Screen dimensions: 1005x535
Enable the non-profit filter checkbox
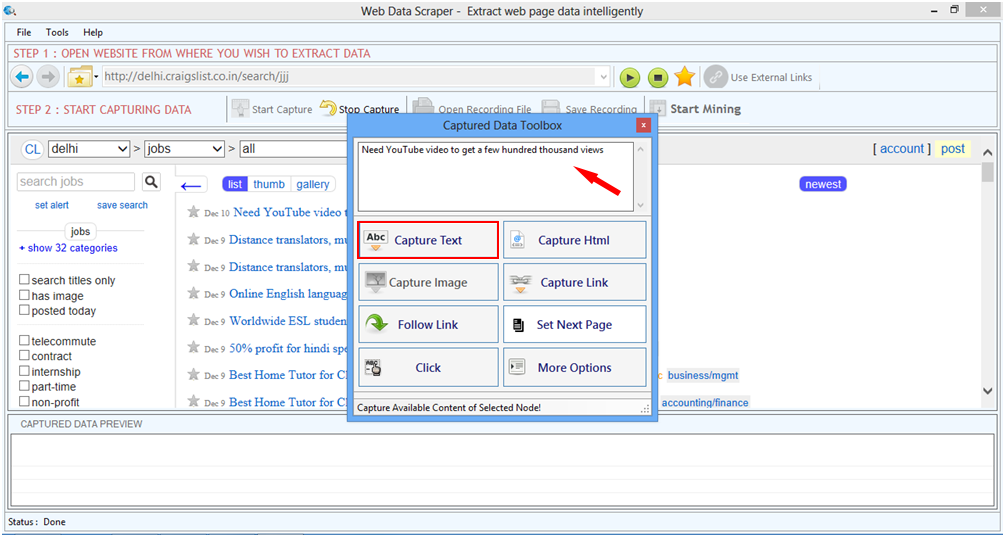[x=24, y=402]
